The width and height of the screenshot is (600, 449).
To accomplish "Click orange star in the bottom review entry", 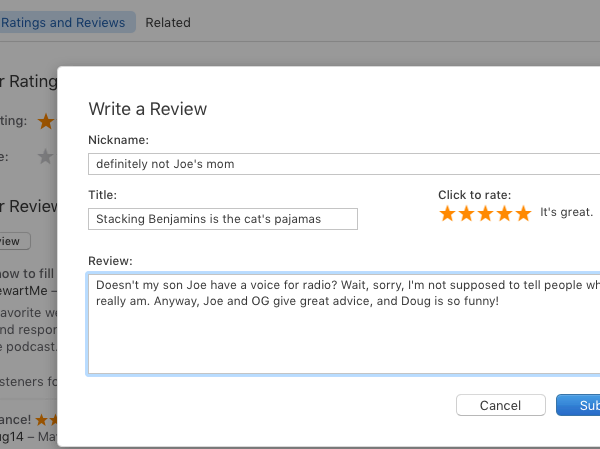I will 41,420.
